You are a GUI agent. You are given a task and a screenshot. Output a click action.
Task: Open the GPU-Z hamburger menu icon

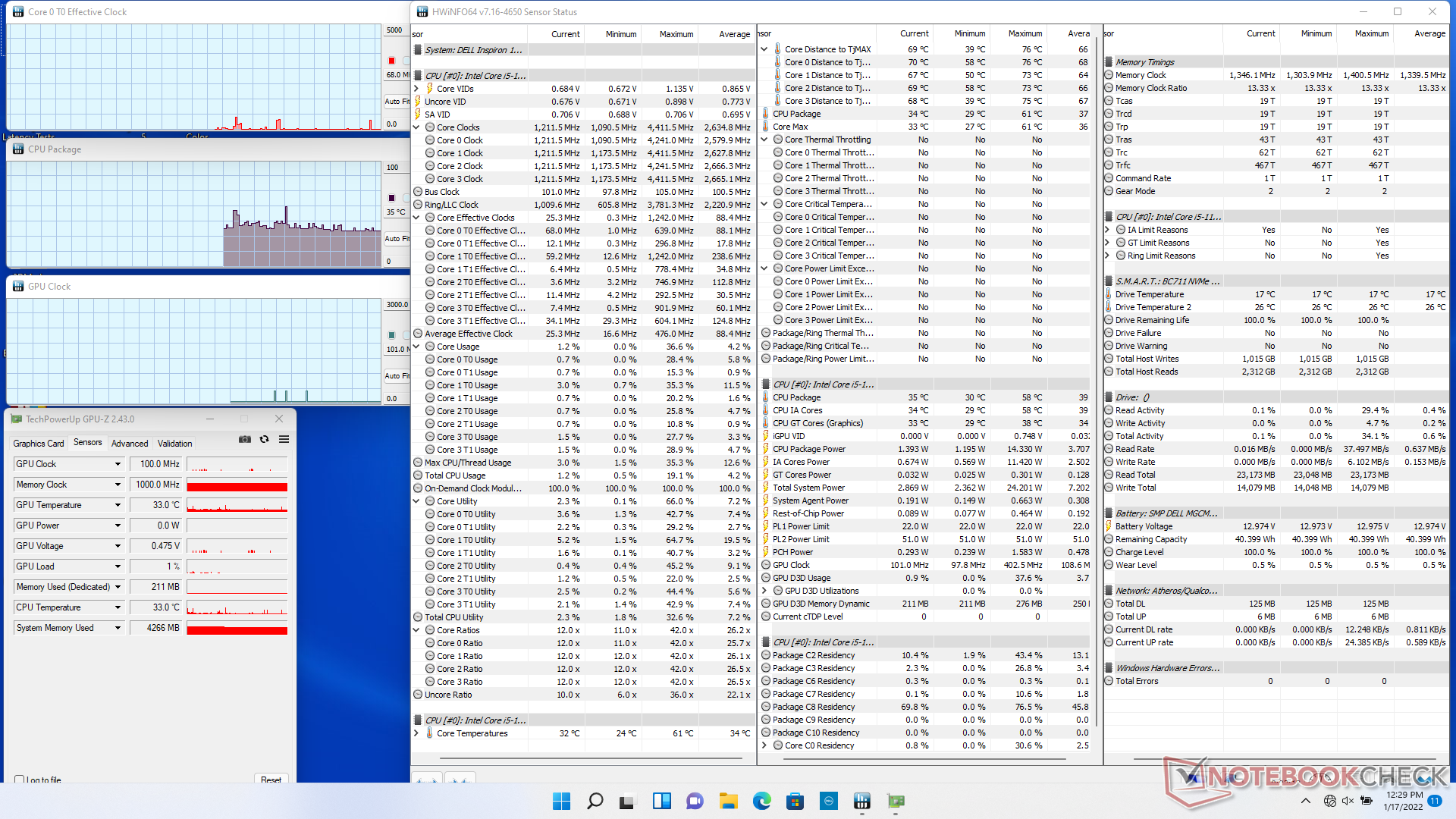pyautogui.click(x=284, y=439)
